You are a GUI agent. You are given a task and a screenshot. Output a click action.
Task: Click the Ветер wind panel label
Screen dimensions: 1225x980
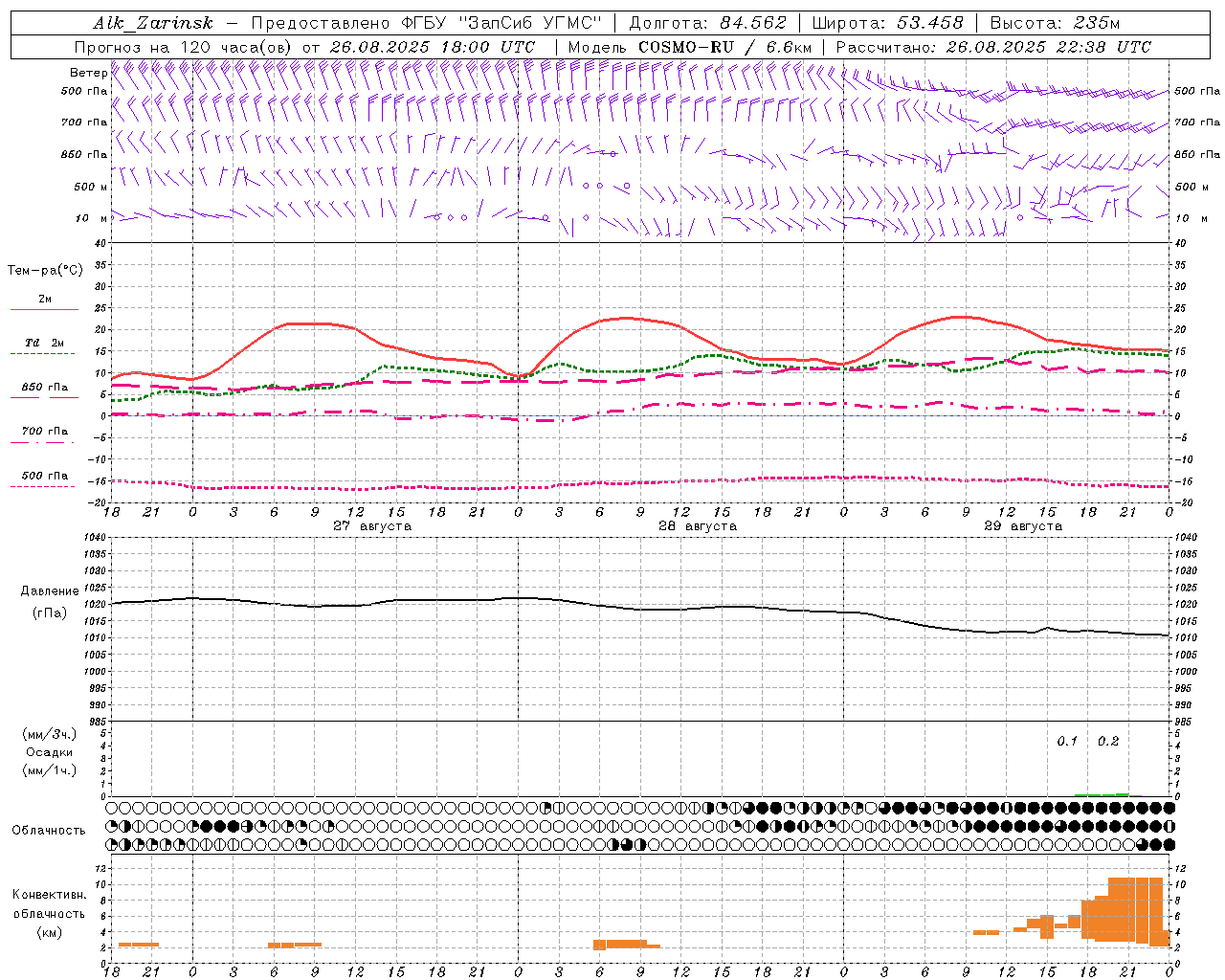tap(88, 73)
